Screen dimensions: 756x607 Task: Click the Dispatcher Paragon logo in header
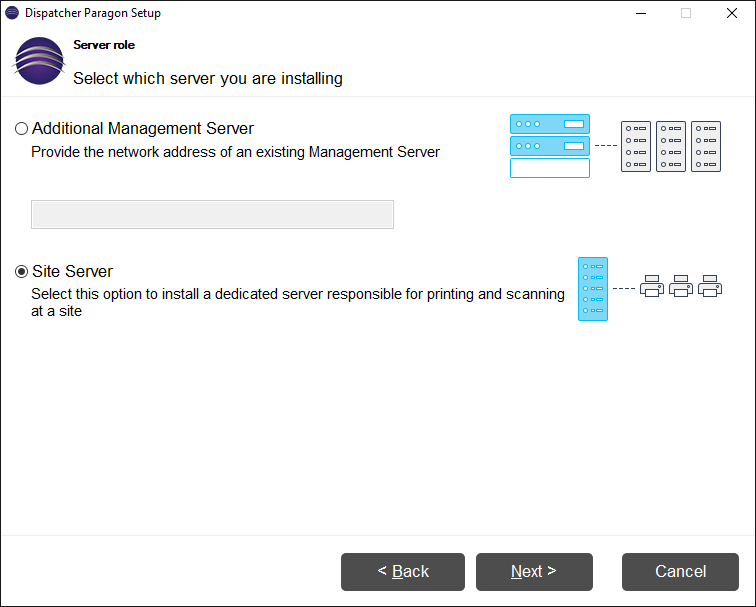tap(39, 61)
